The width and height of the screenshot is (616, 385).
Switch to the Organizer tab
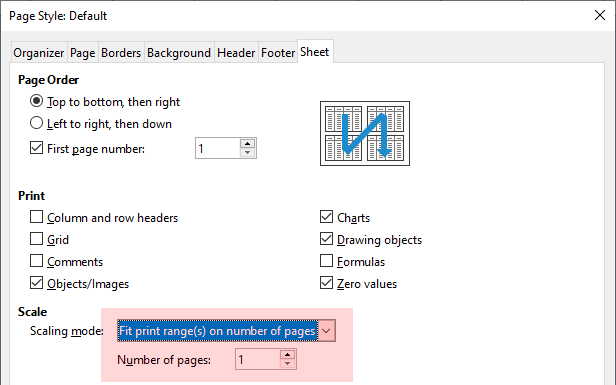38,53
